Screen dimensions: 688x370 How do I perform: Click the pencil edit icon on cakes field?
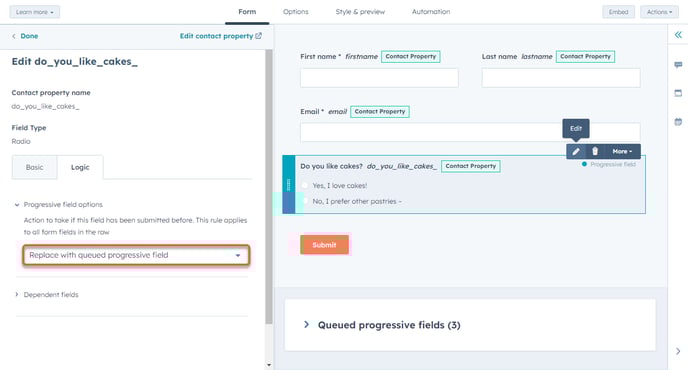pyautogui.click(x=576, y=151)
